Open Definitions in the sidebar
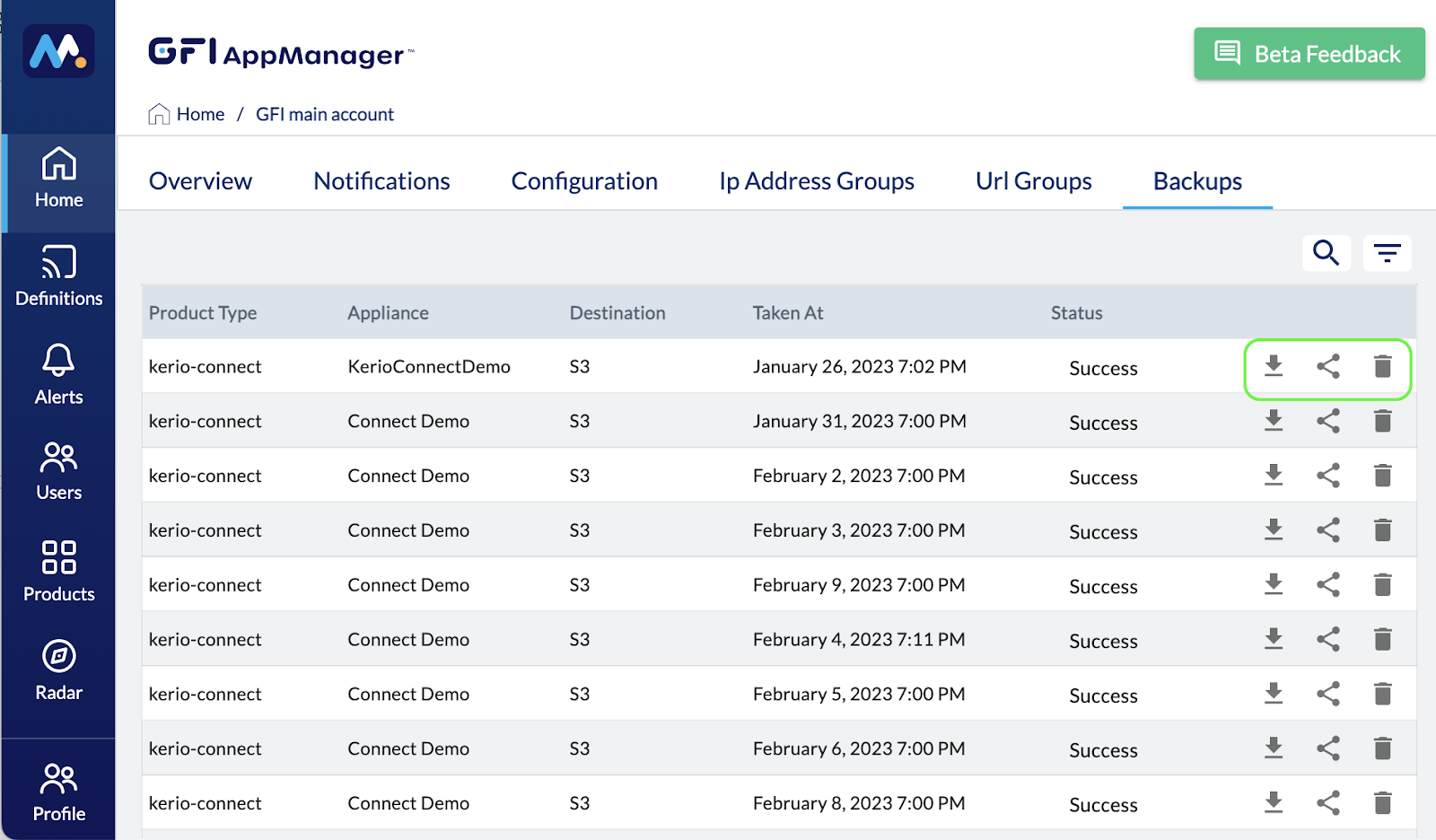Viewport: 1436px width, 840px height. click(58, 276)
